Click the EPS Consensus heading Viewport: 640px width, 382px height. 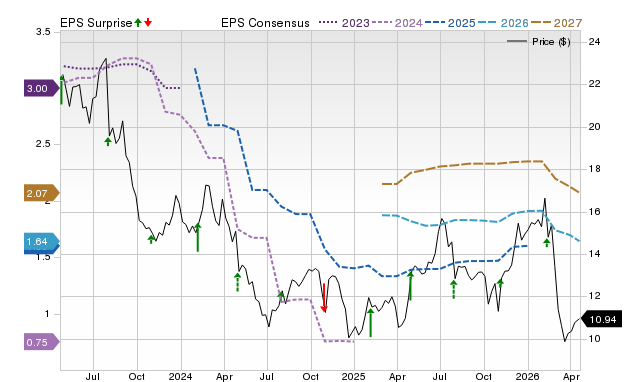coord(265,23)
